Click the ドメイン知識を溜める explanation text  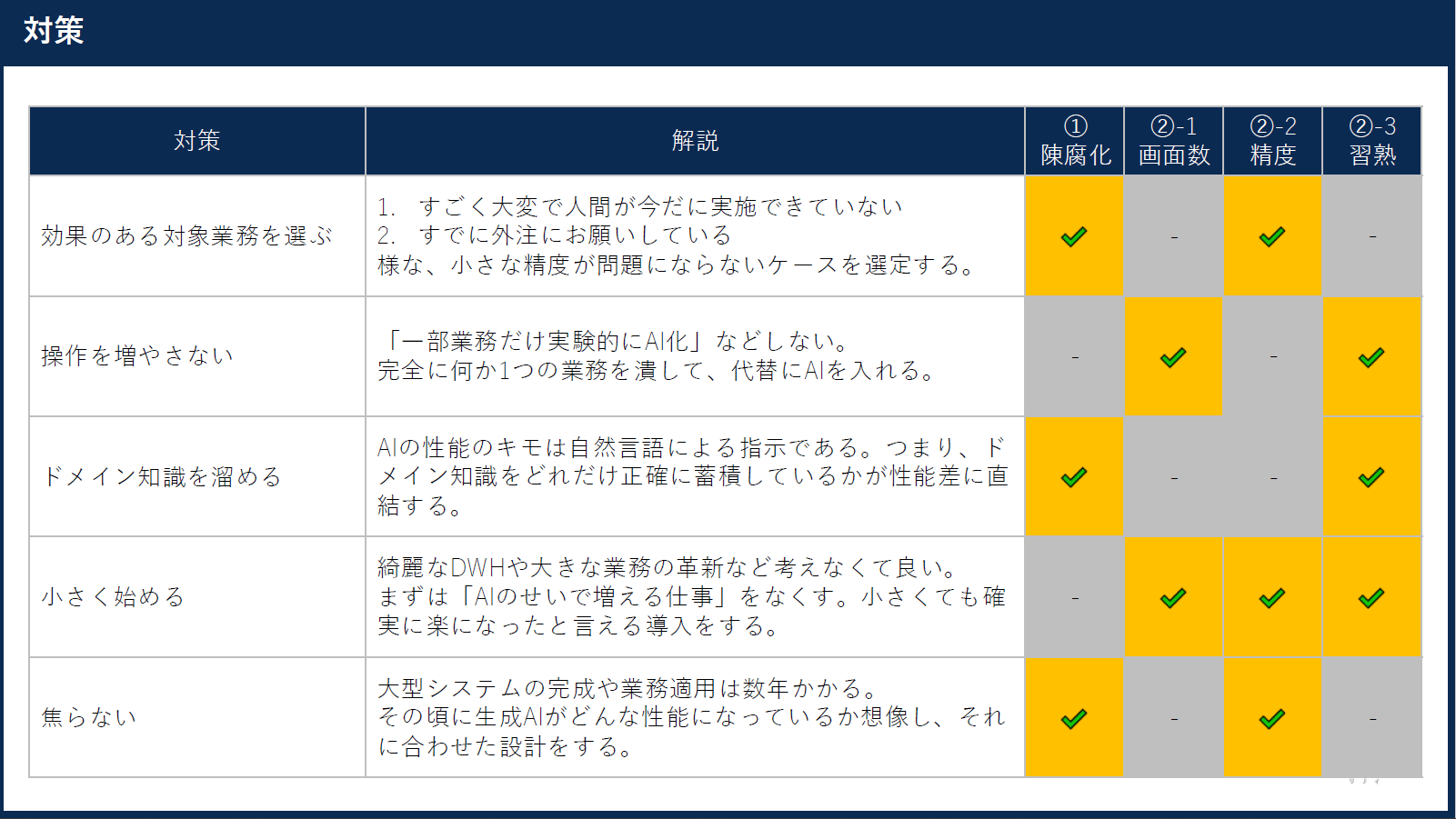click(693, 476)
